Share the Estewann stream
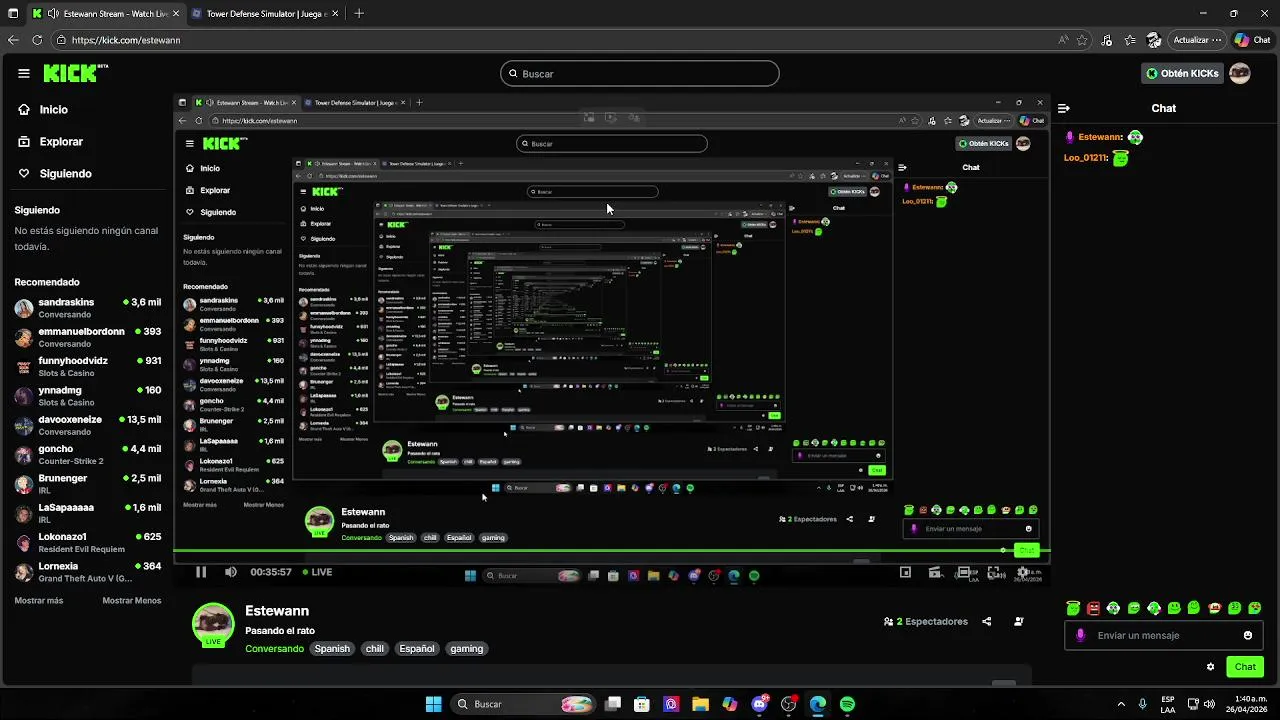Image resolution: width=1280 pixels, height=720 pixels. pos(987,621)
